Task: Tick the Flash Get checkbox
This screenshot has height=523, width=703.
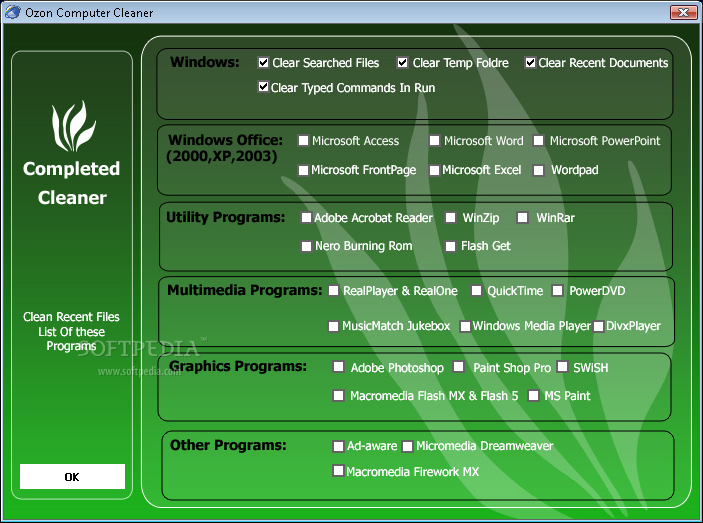Action: pos(451,246)
